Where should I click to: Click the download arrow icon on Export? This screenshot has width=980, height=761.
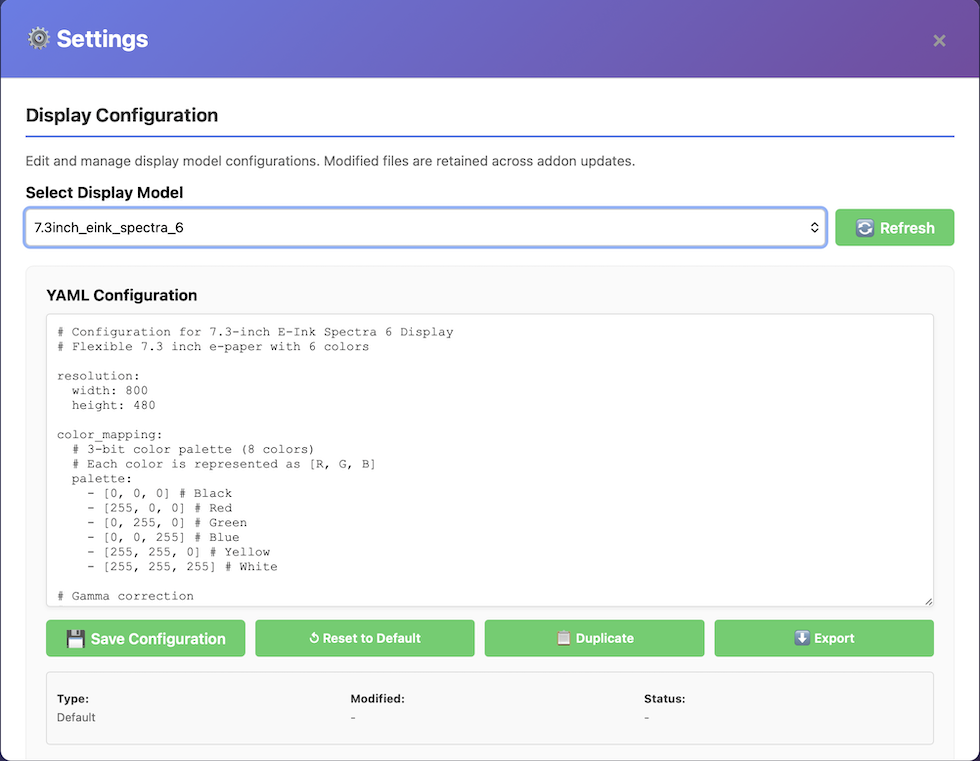pyautogui.click(x=802, y=638)
